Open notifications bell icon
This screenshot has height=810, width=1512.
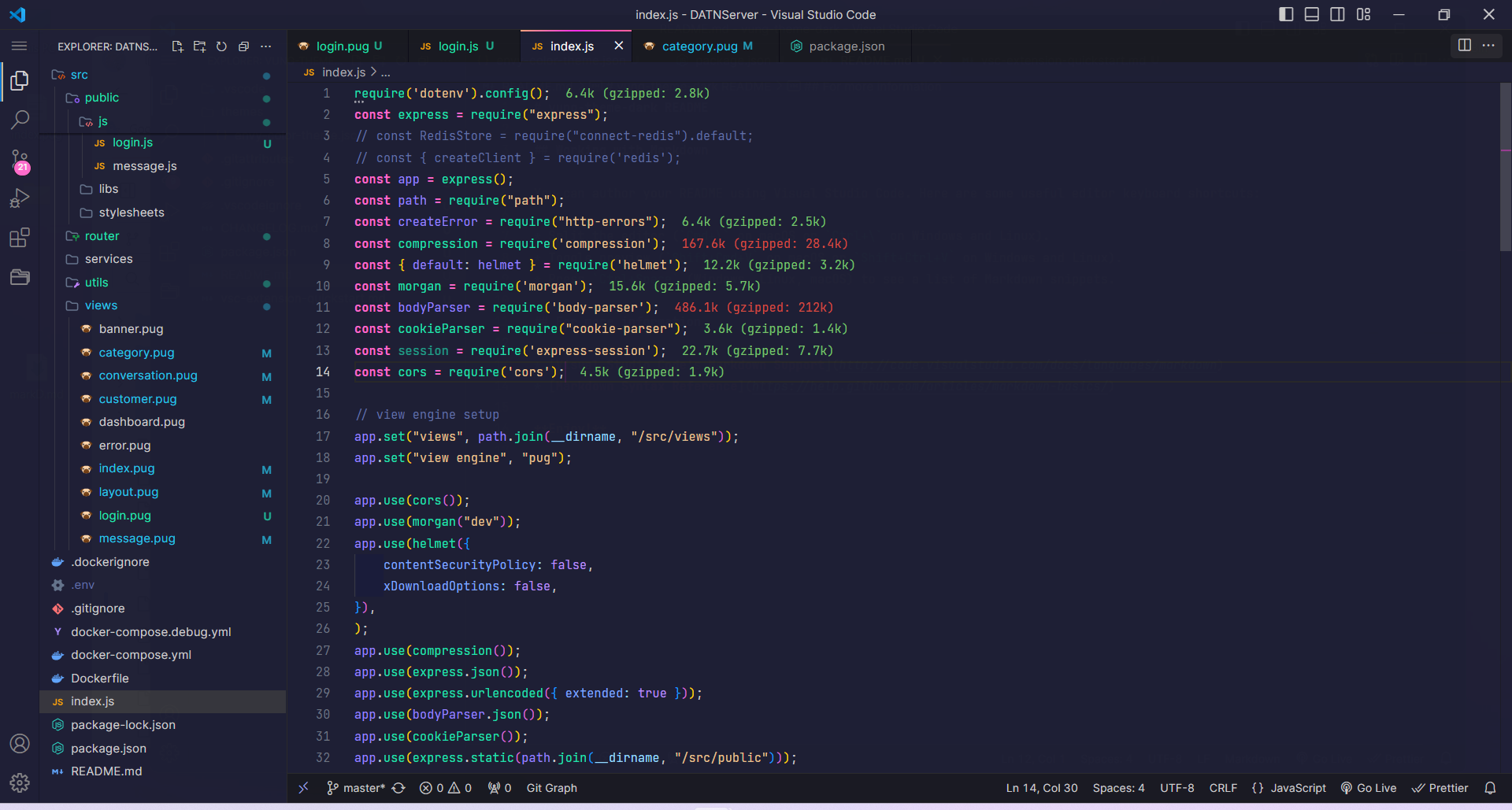(1490, 788)
